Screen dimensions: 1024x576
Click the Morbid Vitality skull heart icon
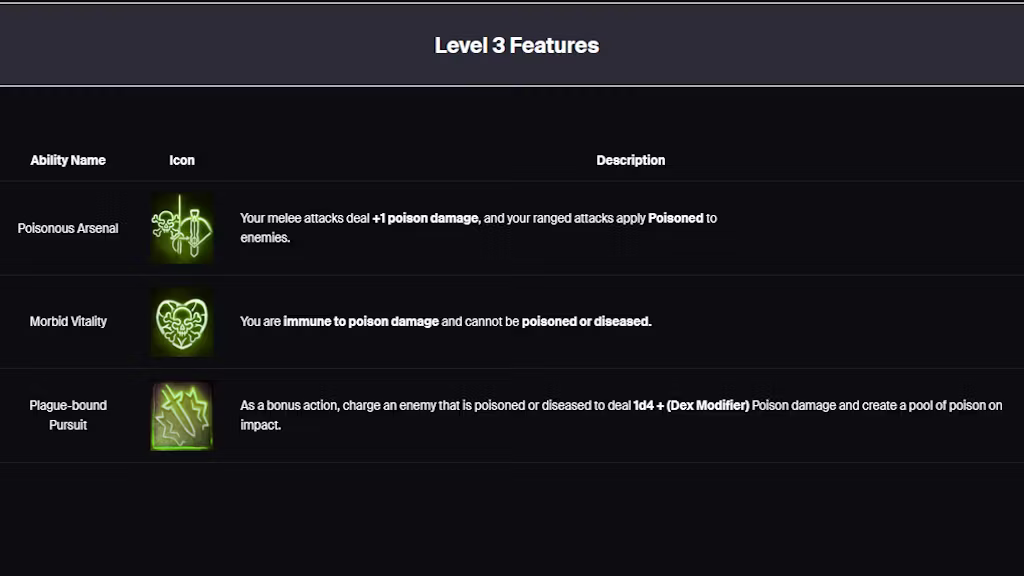point(181,322)
